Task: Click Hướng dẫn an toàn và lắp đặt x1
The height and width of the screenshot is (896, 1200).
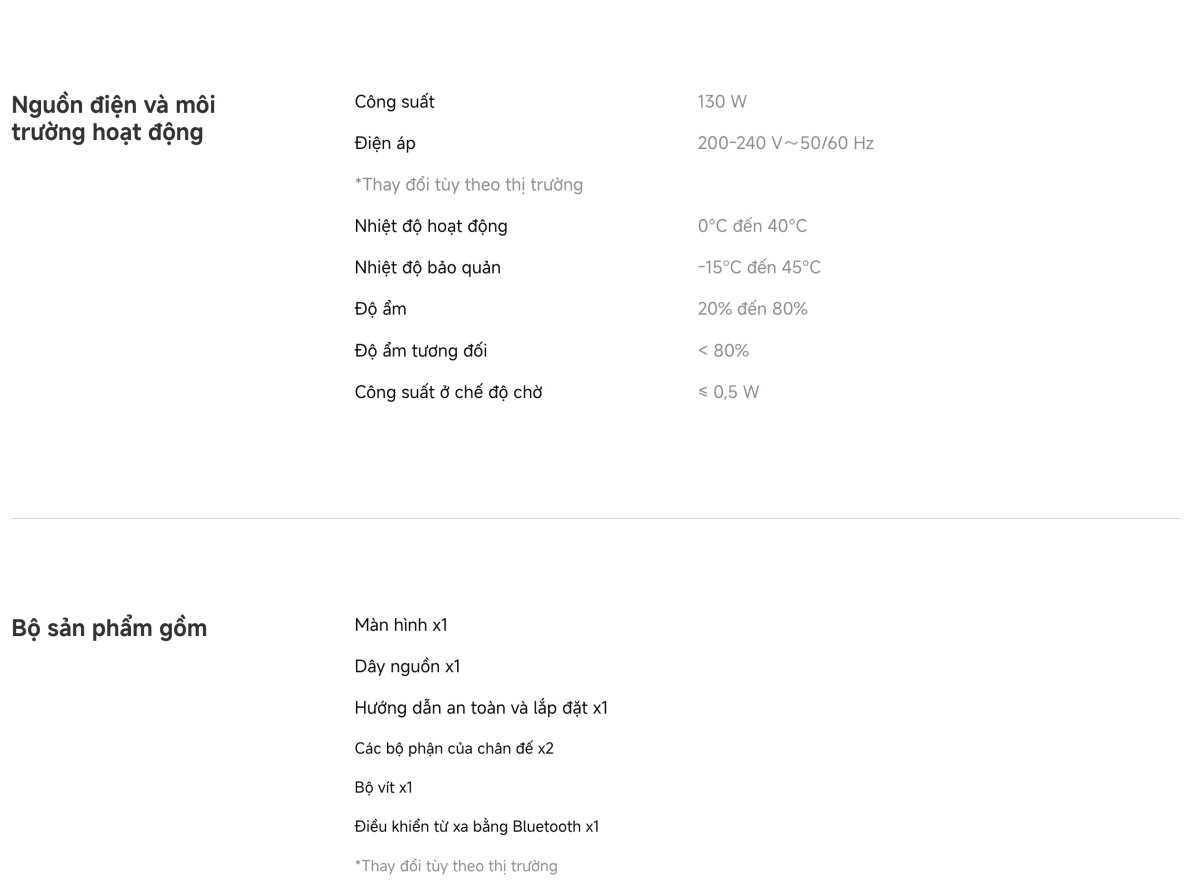Action: pos(481,708)
